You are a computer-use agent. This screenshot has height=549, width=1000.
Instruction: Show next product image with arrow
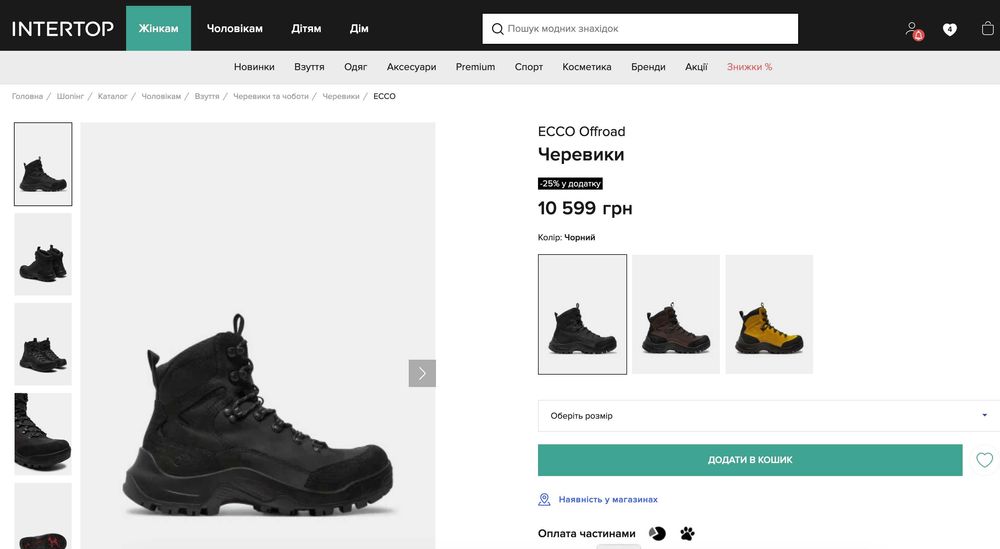(x=422, y=373)
